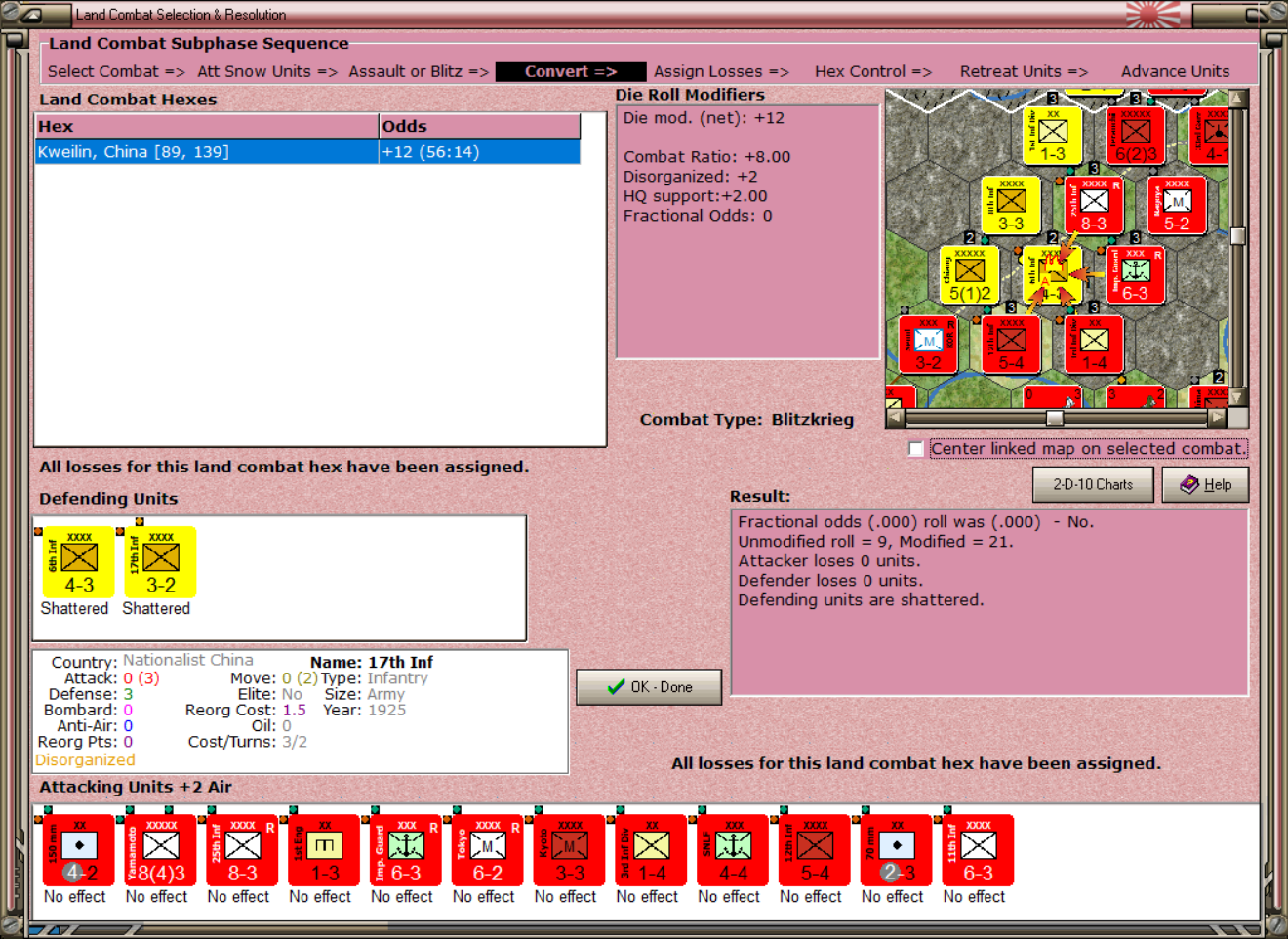Select the 150 mm 4-2 artillery attacking unit
This screenshot has height=939, width=1288.
tap(79, 850)
